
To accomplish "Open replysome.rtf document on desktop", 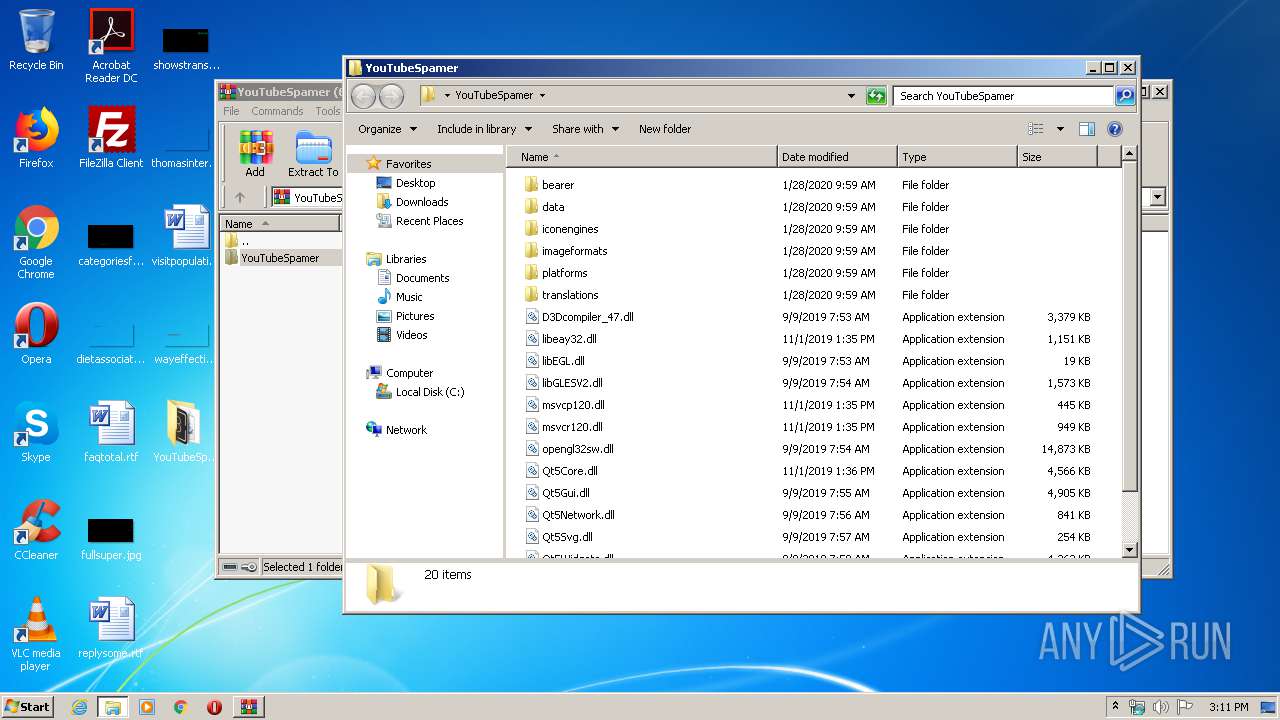I will (x=111, y=628).
